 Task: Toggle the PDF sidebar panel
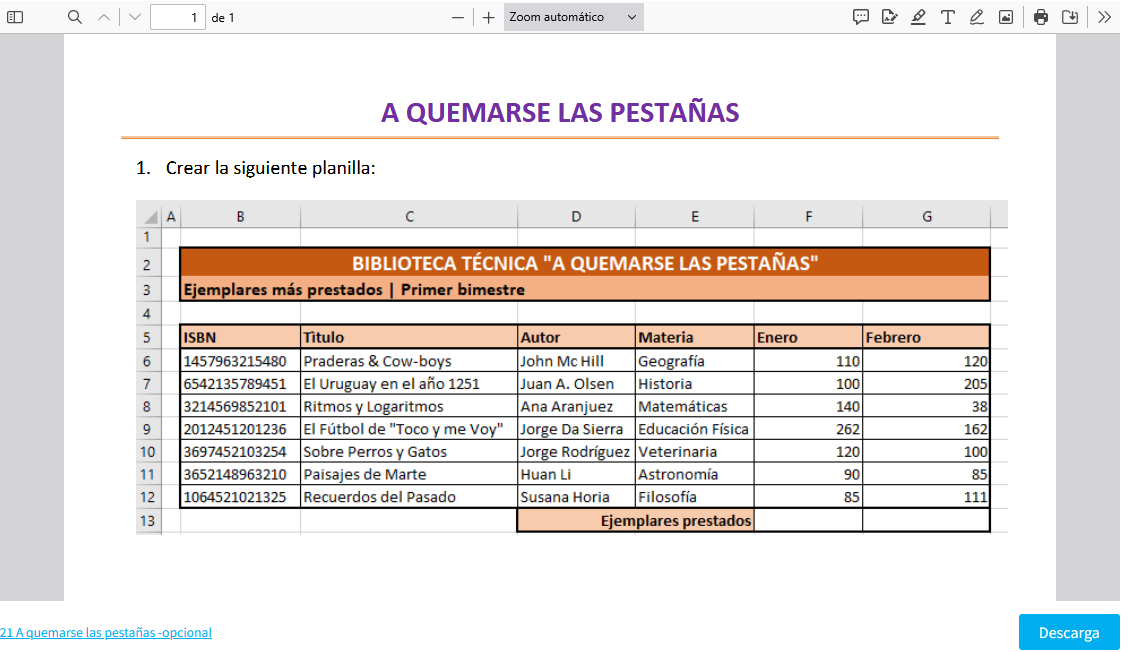15,17
